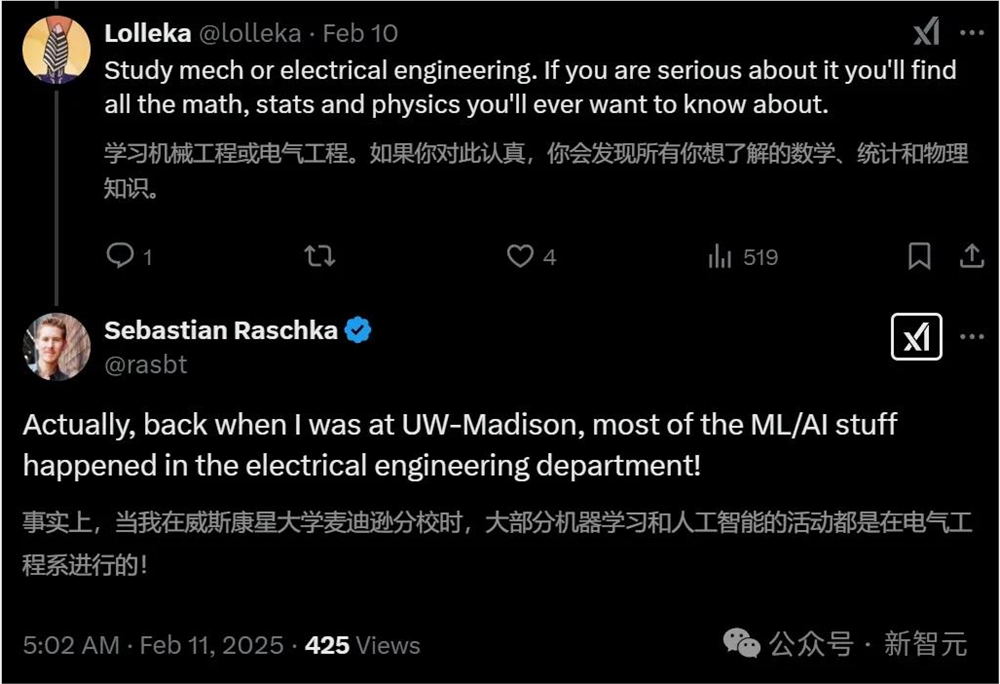The image size is (1000, 684).
Task: Retweet Lolleka's post
Action: tap(318, 257)
